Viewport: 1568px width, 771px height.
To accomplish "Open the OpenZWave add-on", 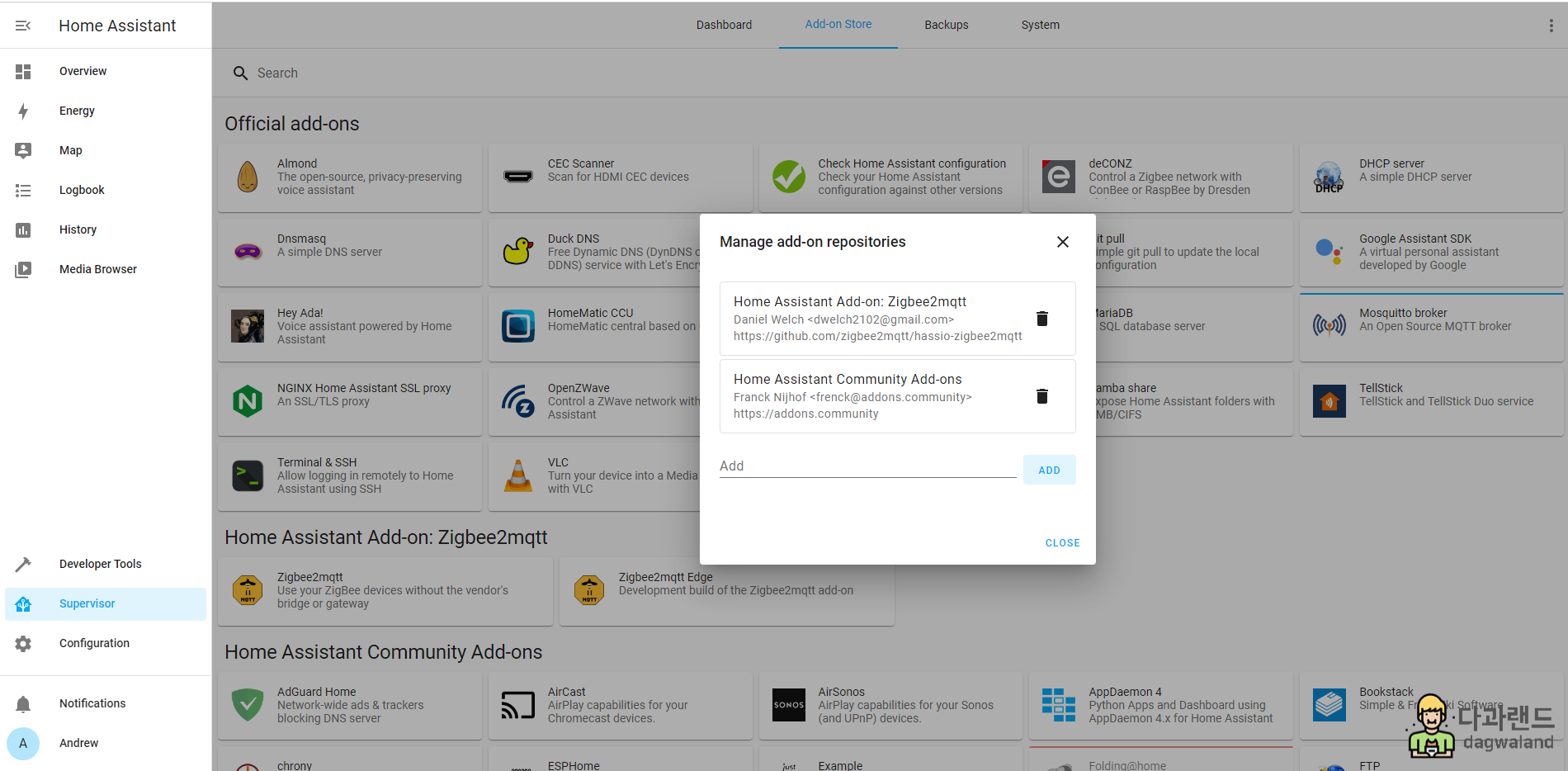I will pos(594,402).
